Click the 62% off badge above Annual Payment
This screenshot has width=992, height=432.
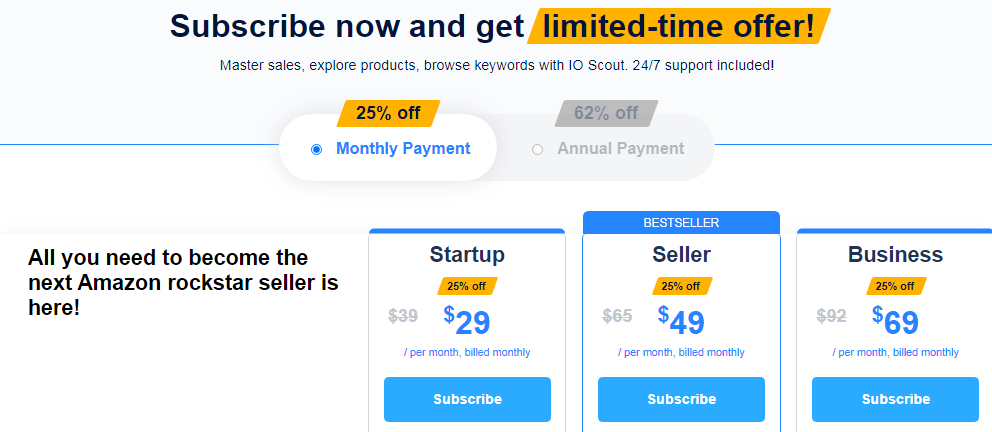coord(606,113)
